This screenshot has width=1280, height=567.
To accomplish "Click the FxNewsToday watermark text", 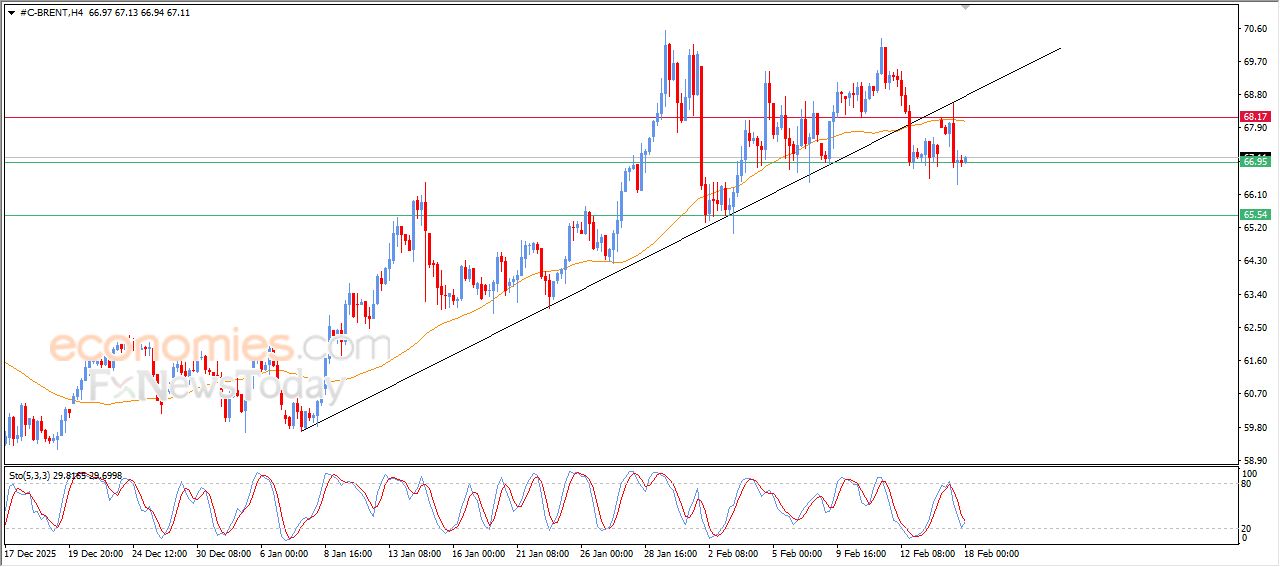I will tap(210, 385).
